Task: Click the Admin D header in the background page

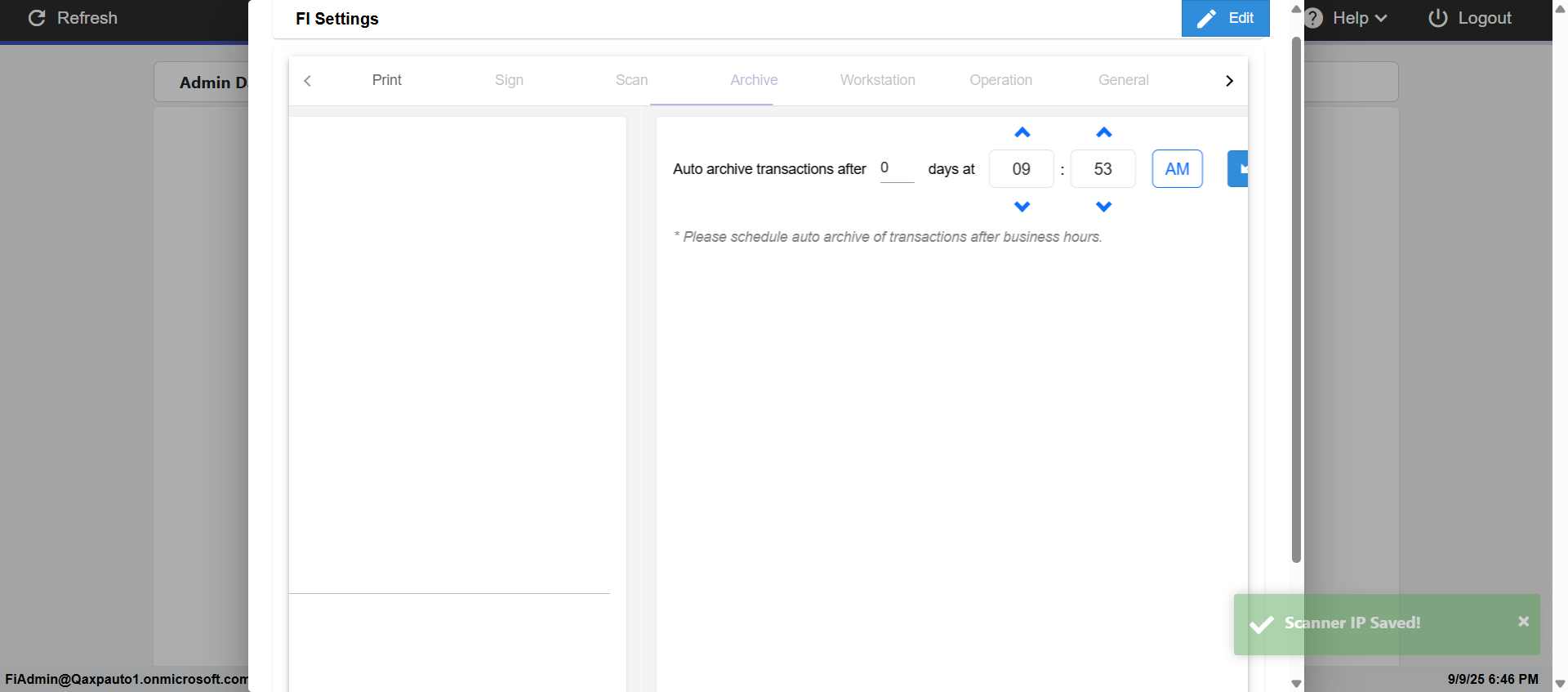Action: 213,83
